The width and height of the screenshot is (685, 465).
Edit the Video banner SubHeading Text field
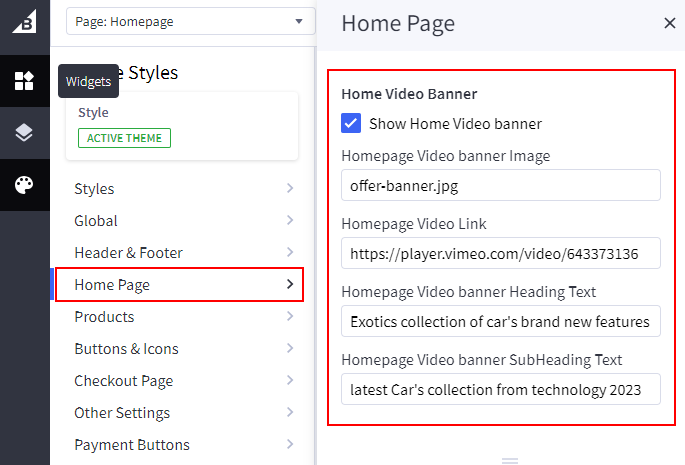(x=501, y=390)
